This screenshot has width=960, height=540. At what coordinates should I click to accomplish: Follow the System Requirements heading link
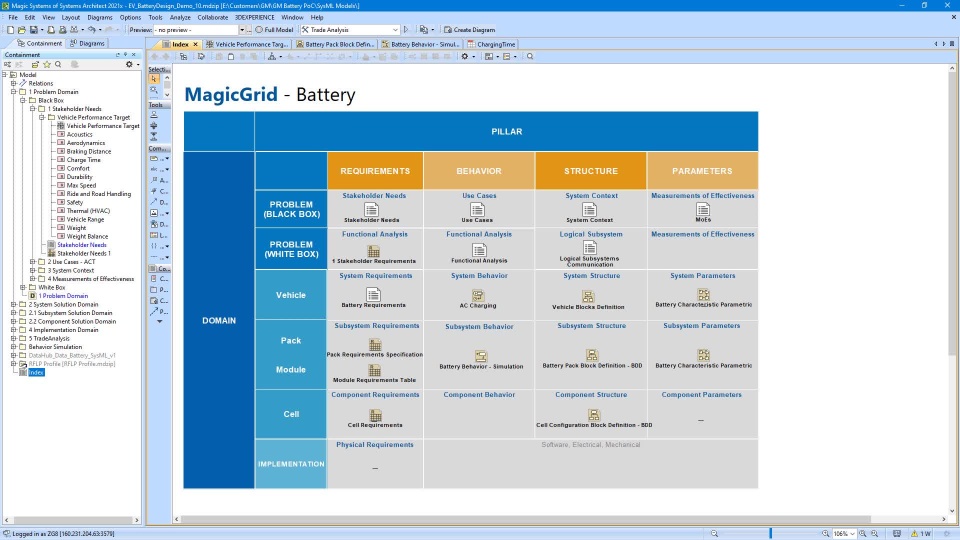(376, 276)
